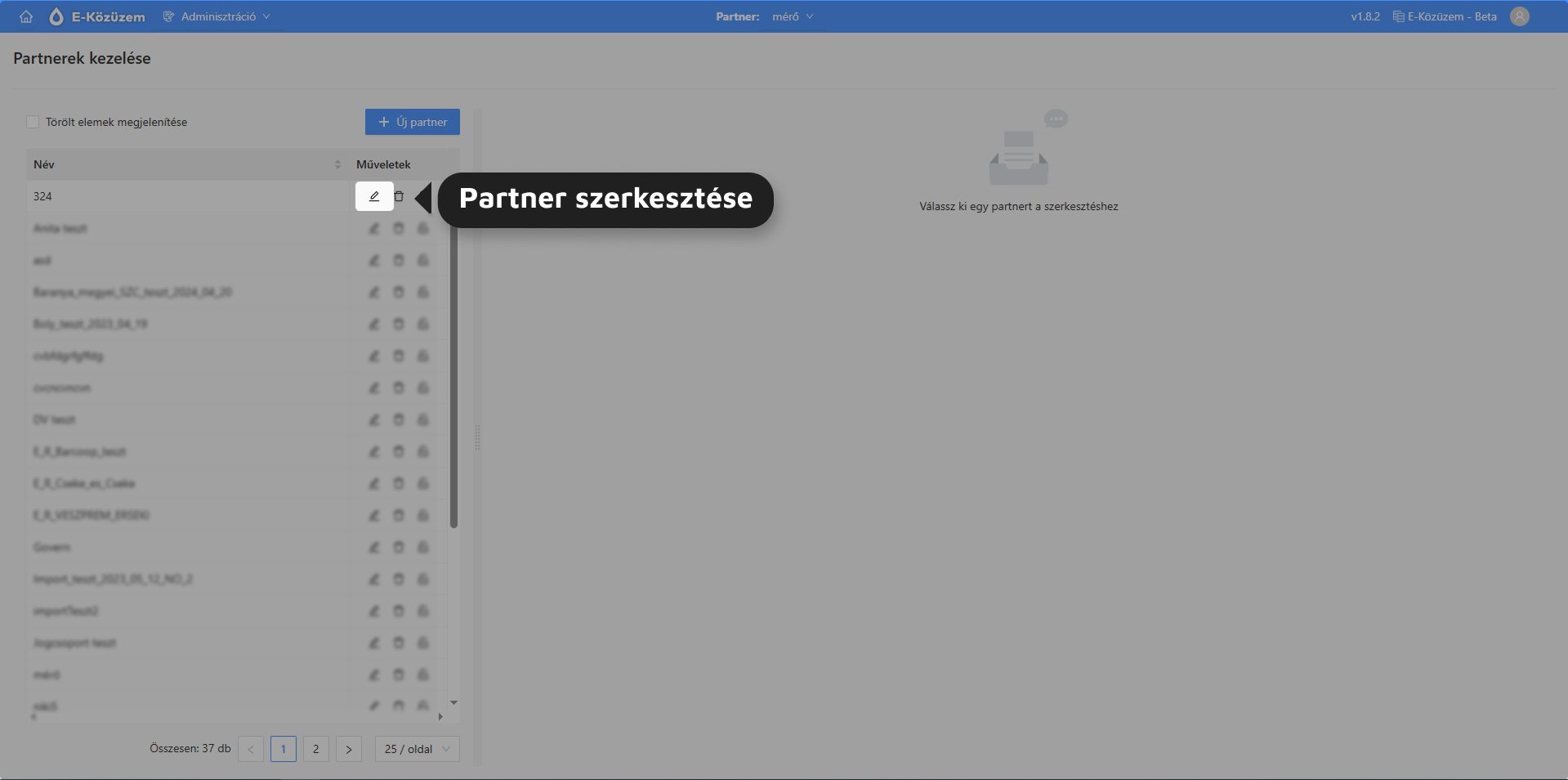Select page 1 in the pagination
Viewport: 1568px width, 780px height.
(x=284, y=749)
